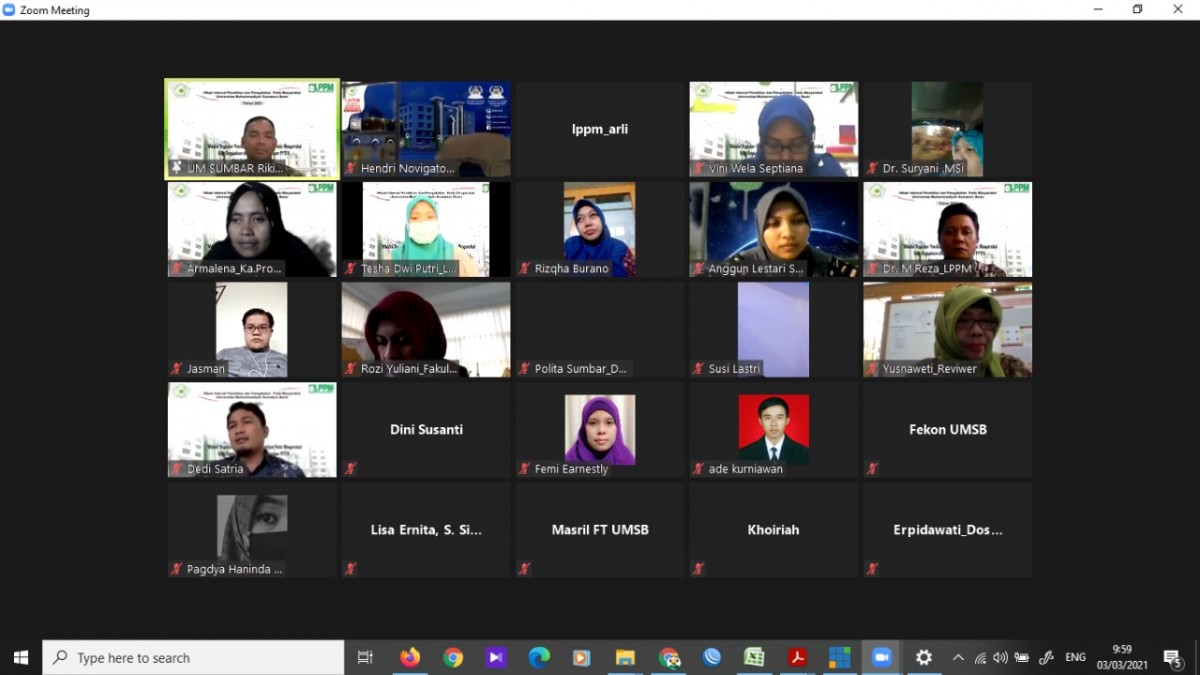The image size is (1200, 675).
Task: Open the Wi-Fi network flyout
Action: point(980,657)
